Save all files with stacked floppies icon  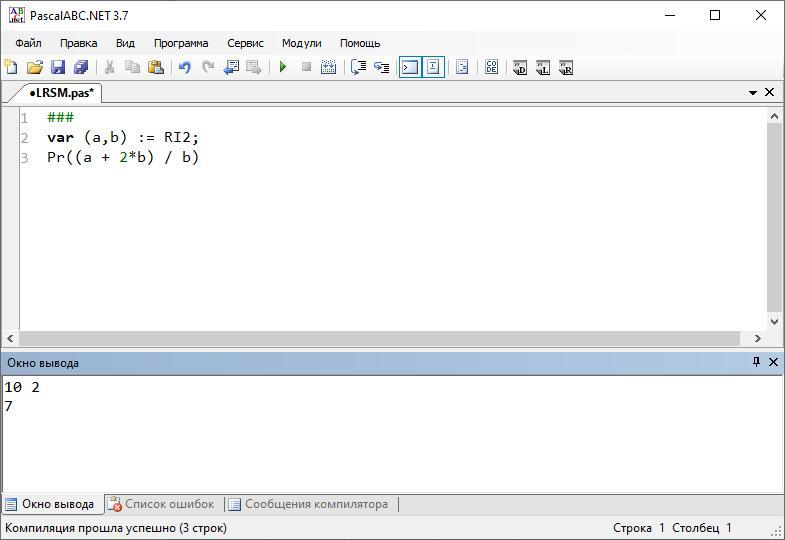[x=81, y=67]
